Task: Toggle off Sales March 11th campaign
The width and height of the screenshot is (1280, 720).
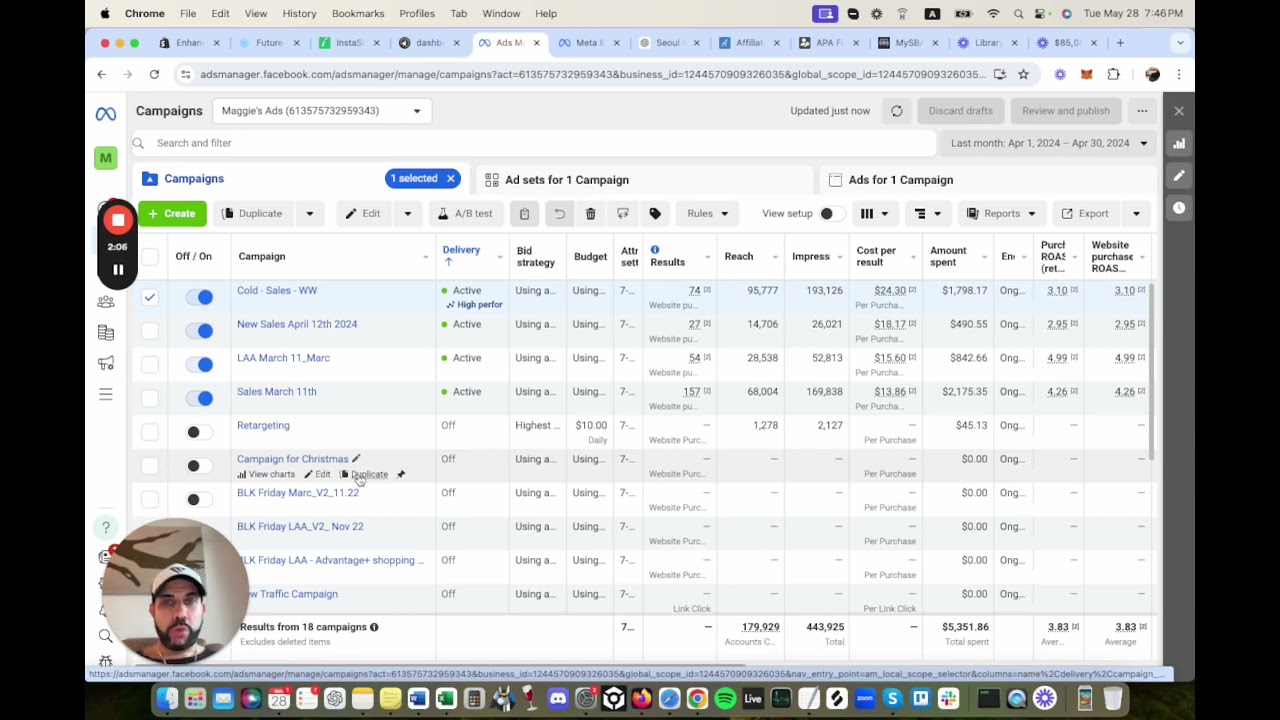Action: pyautogui.click(x=199, y=398)
